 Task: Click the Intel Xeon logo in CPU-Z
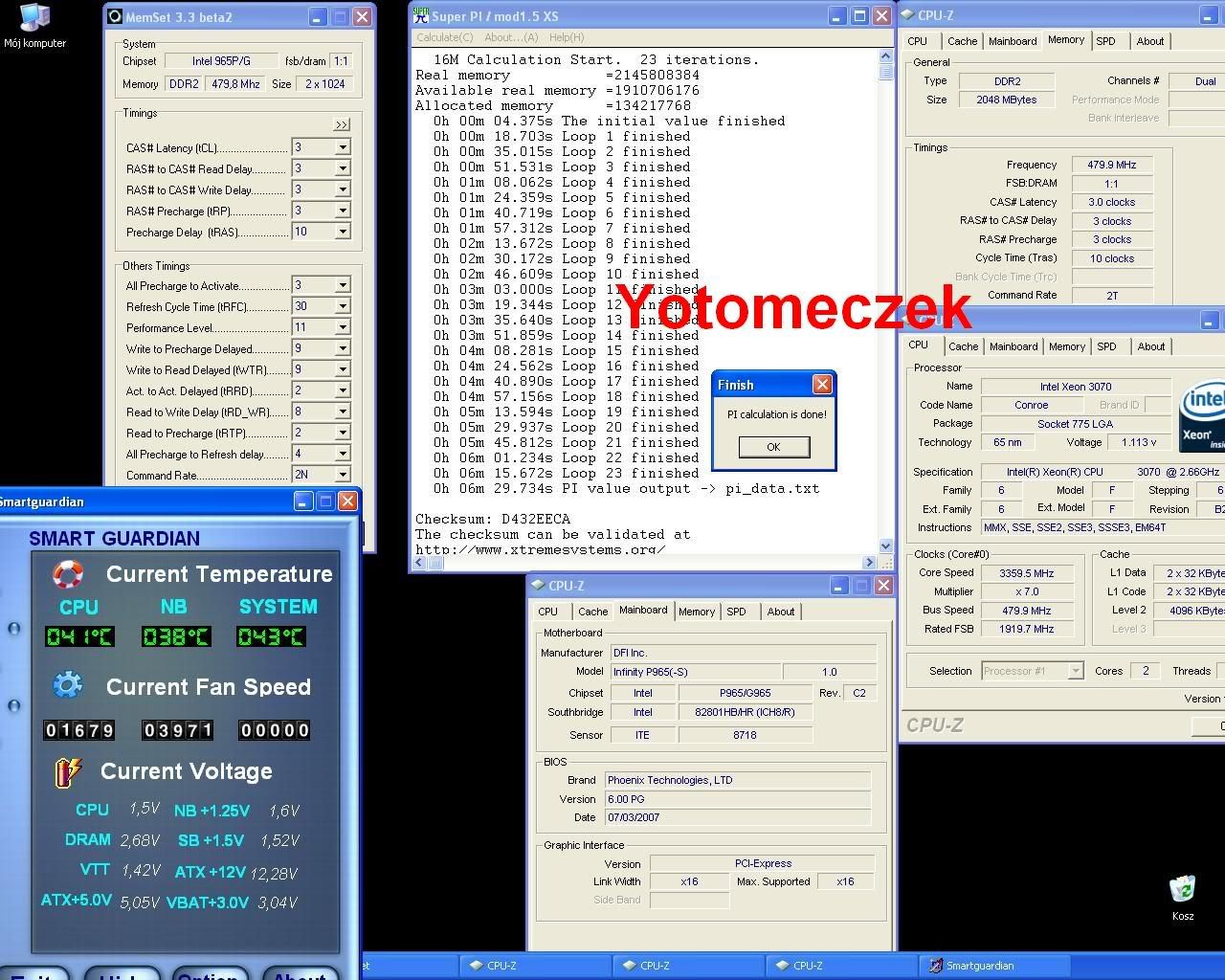tap(1202, 416)
